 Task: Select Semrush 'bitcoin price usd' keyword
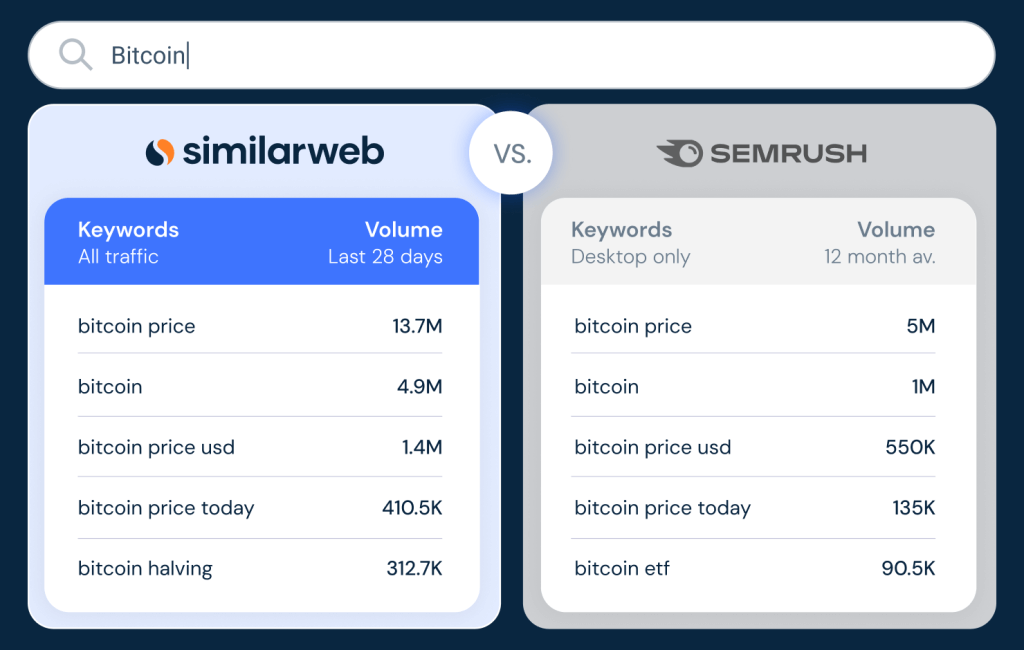652,447
